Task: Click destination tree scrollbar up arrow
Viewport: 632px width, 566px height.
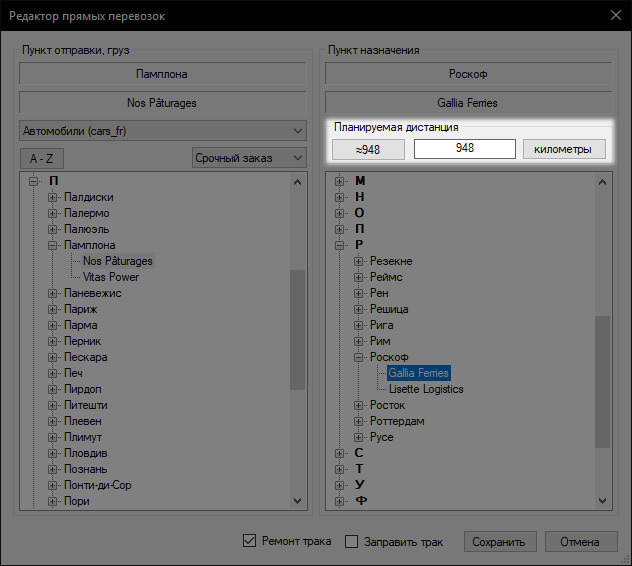Action: (x=603, y=182)
